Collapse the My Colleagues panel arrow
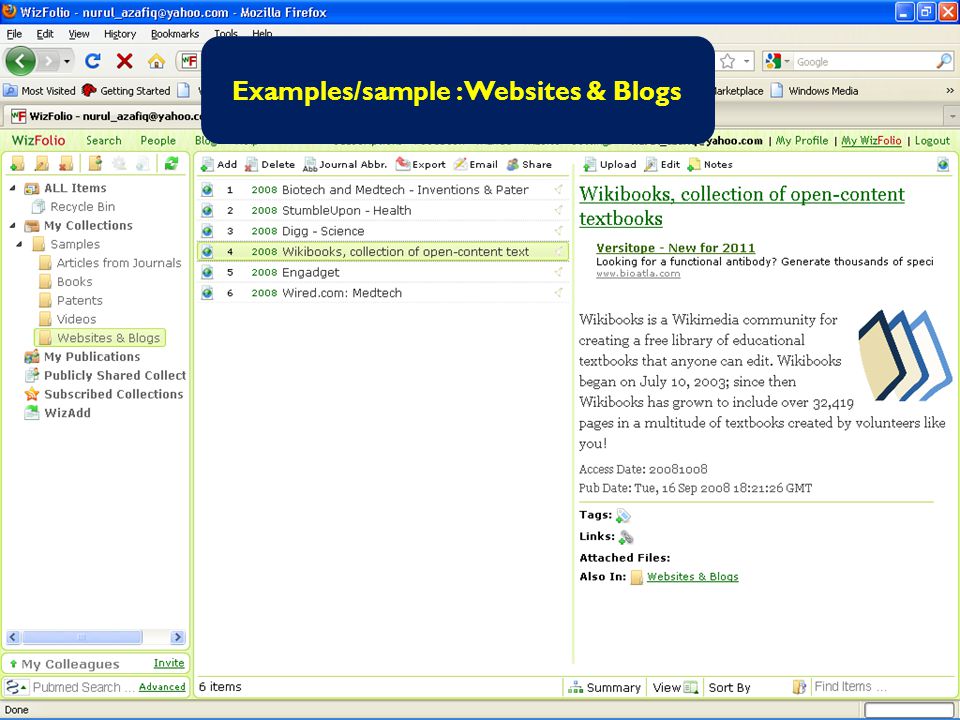This screenshot has width=960, height=720. point(13,664)
